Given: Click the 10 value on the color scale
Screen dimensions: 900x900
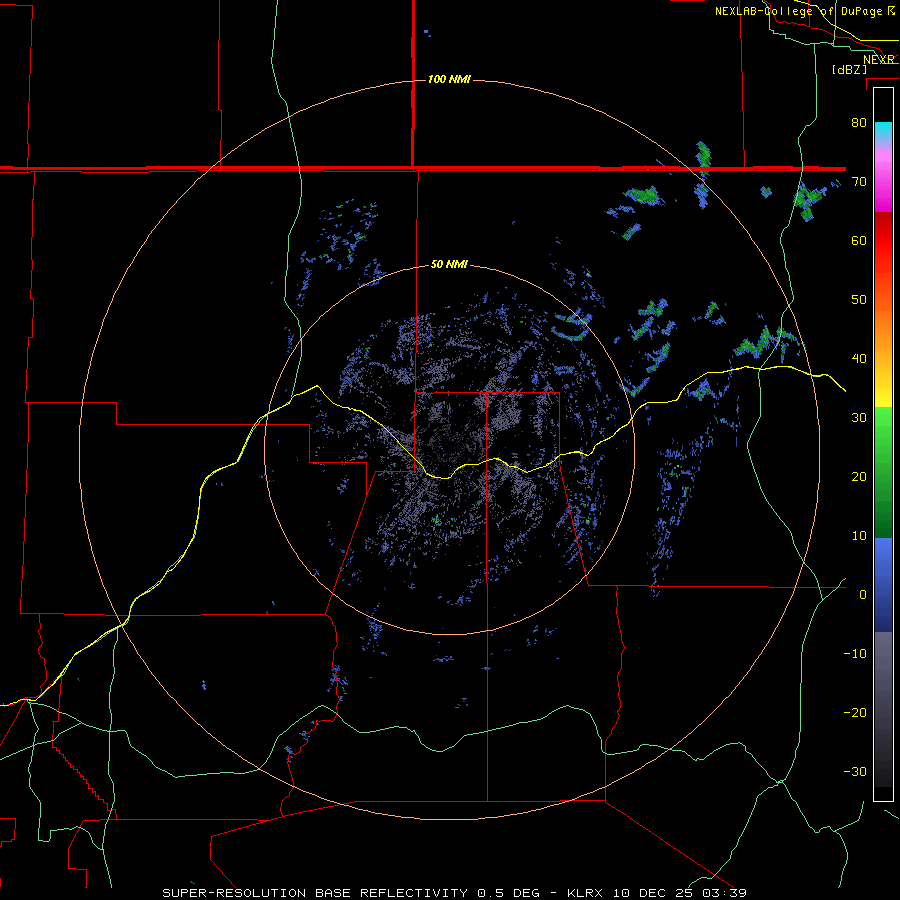Looking at the screenshot, I should click(859, 536).
